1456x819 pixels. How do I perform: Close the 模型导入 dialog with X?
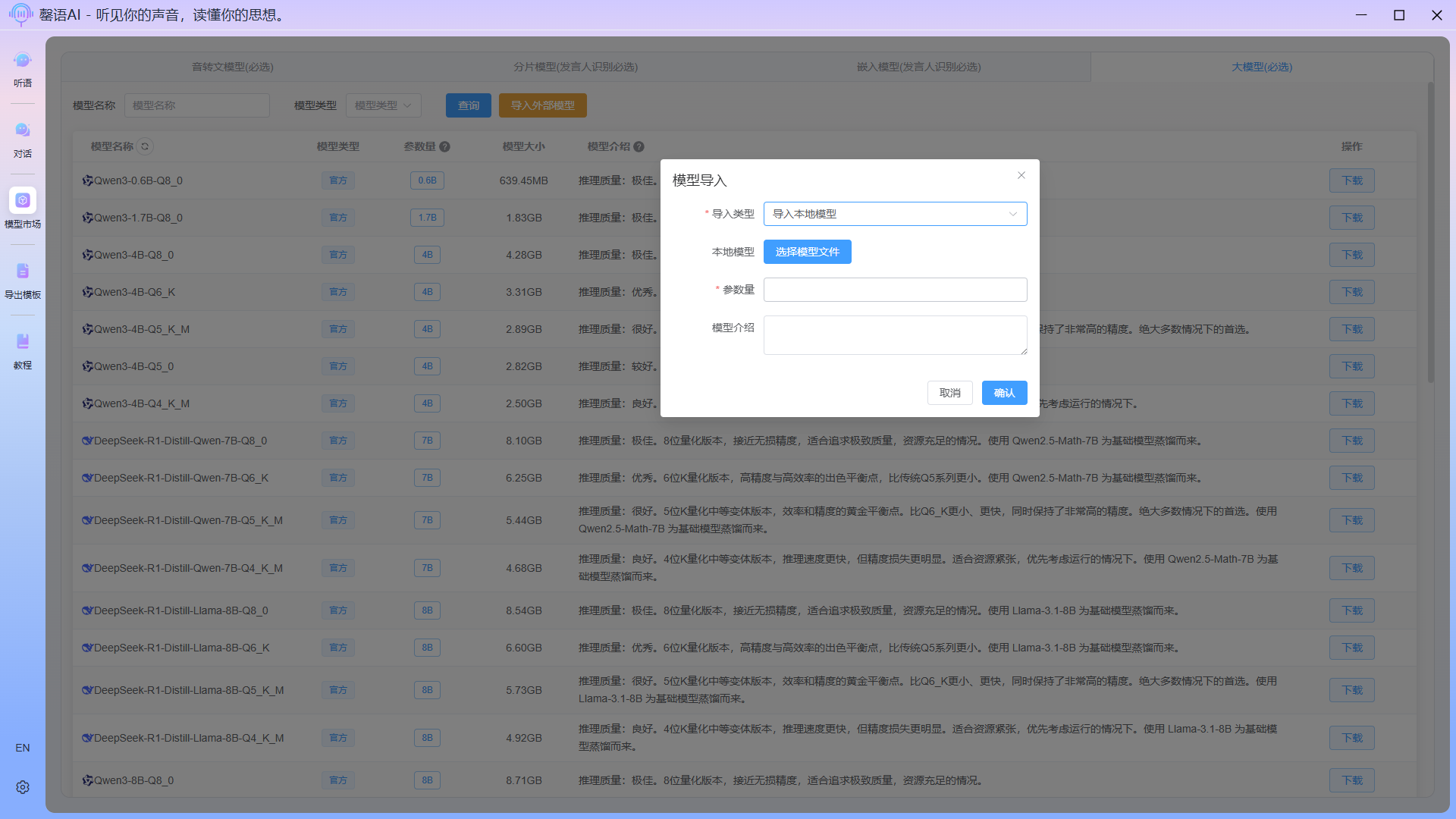pyautogui.click(x=1021, y=175)
